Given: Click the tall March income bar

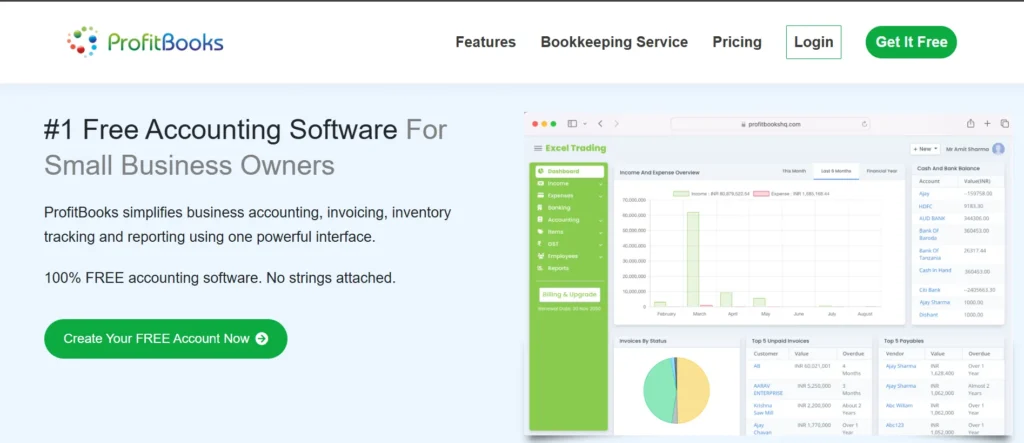Looking at the screenshot, I should coord(693,259).
